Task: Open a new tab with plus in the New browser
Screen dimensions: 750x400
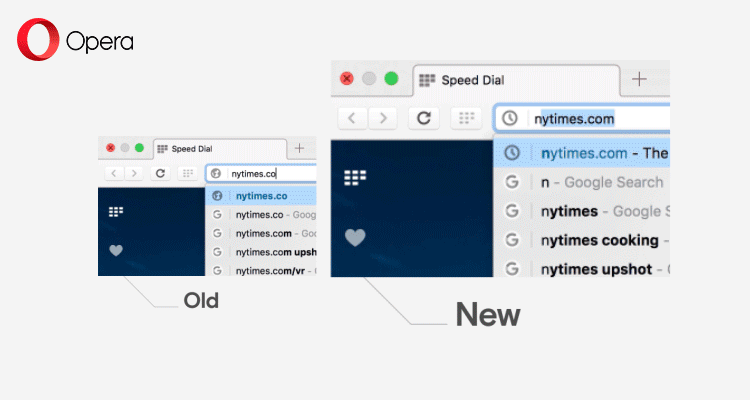Action: [x=639, y=79]
